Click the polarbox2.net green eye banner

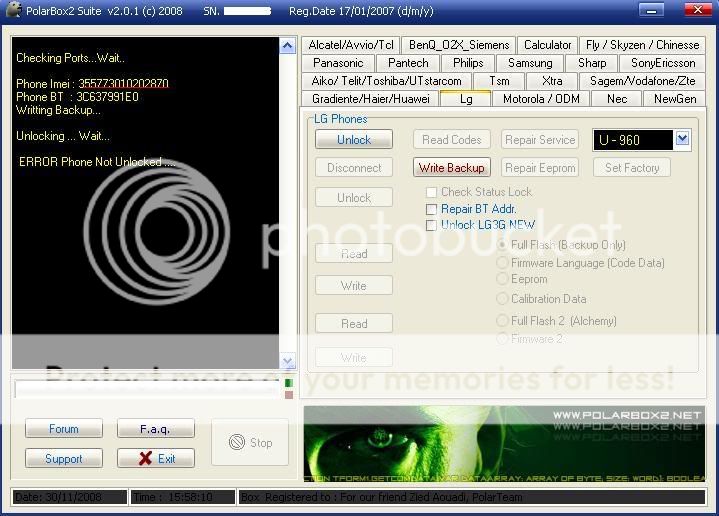[504, 444]
